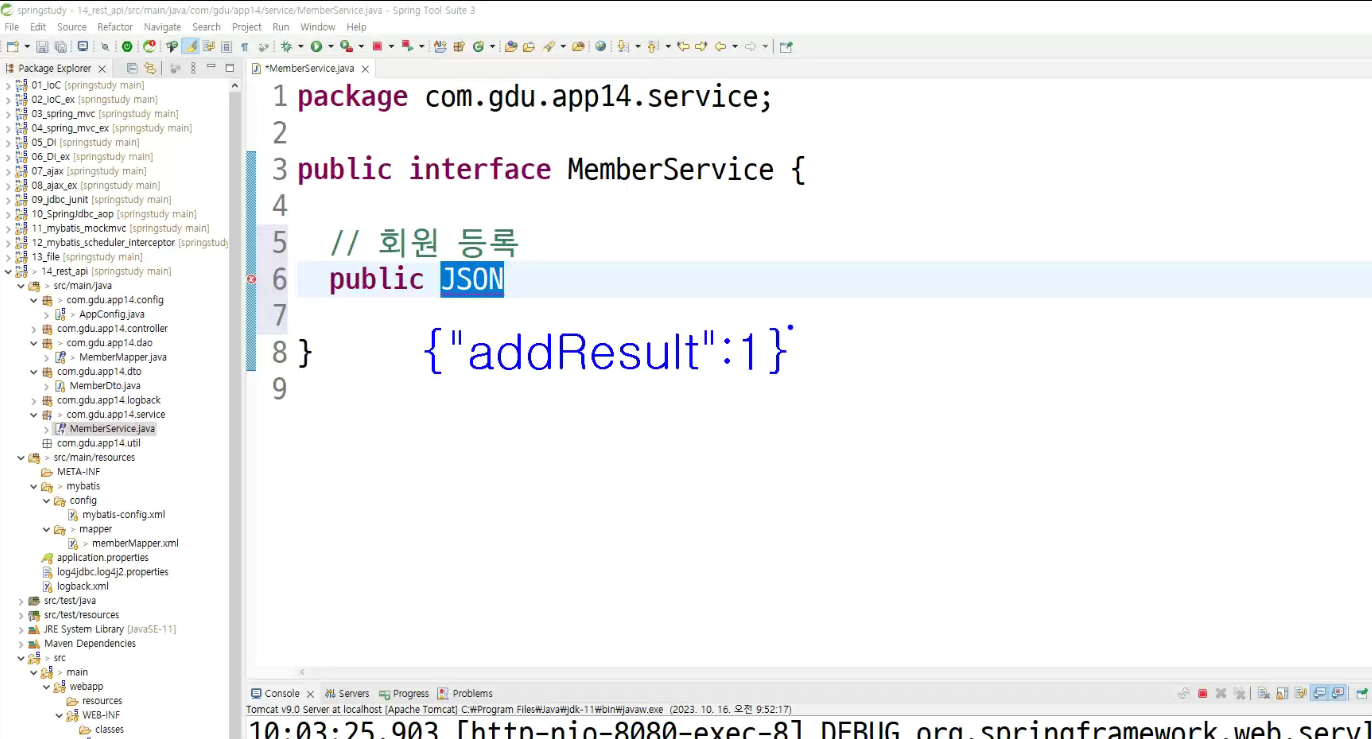Toggle Show Whitespace Characters pilcrow icon
Image resolution: width=1372 pixels, height=739 pixels.
[244, 46]
